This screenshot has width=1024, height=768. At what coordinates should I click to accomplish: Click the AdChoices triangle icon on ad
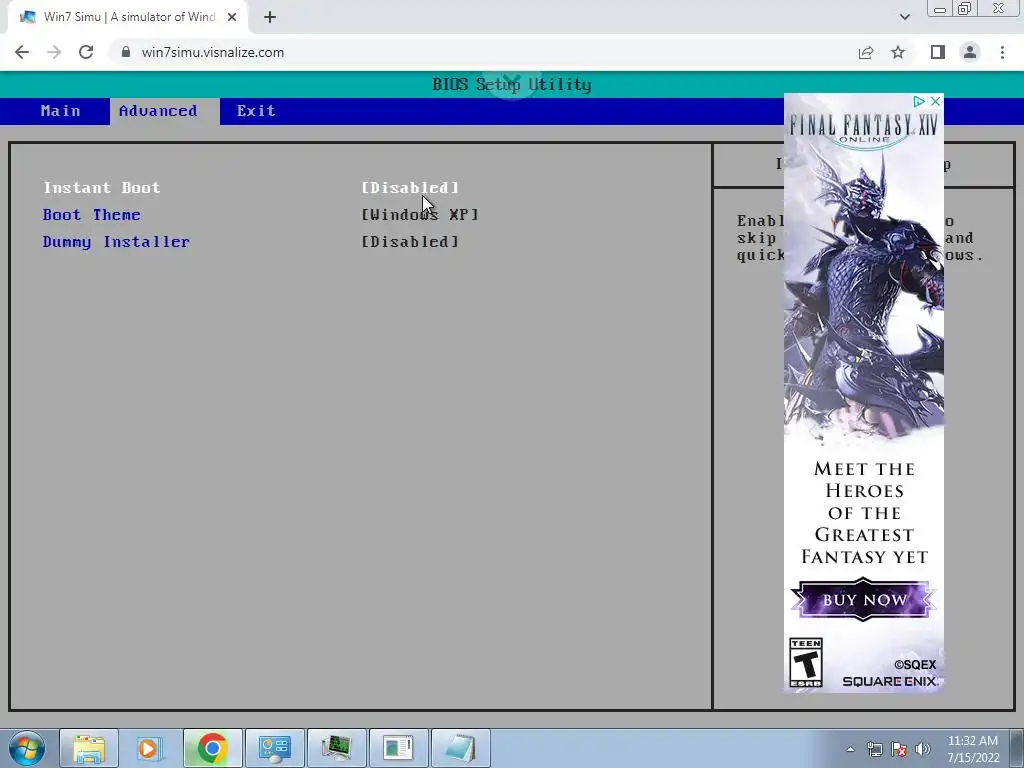(x=920, y=101)
